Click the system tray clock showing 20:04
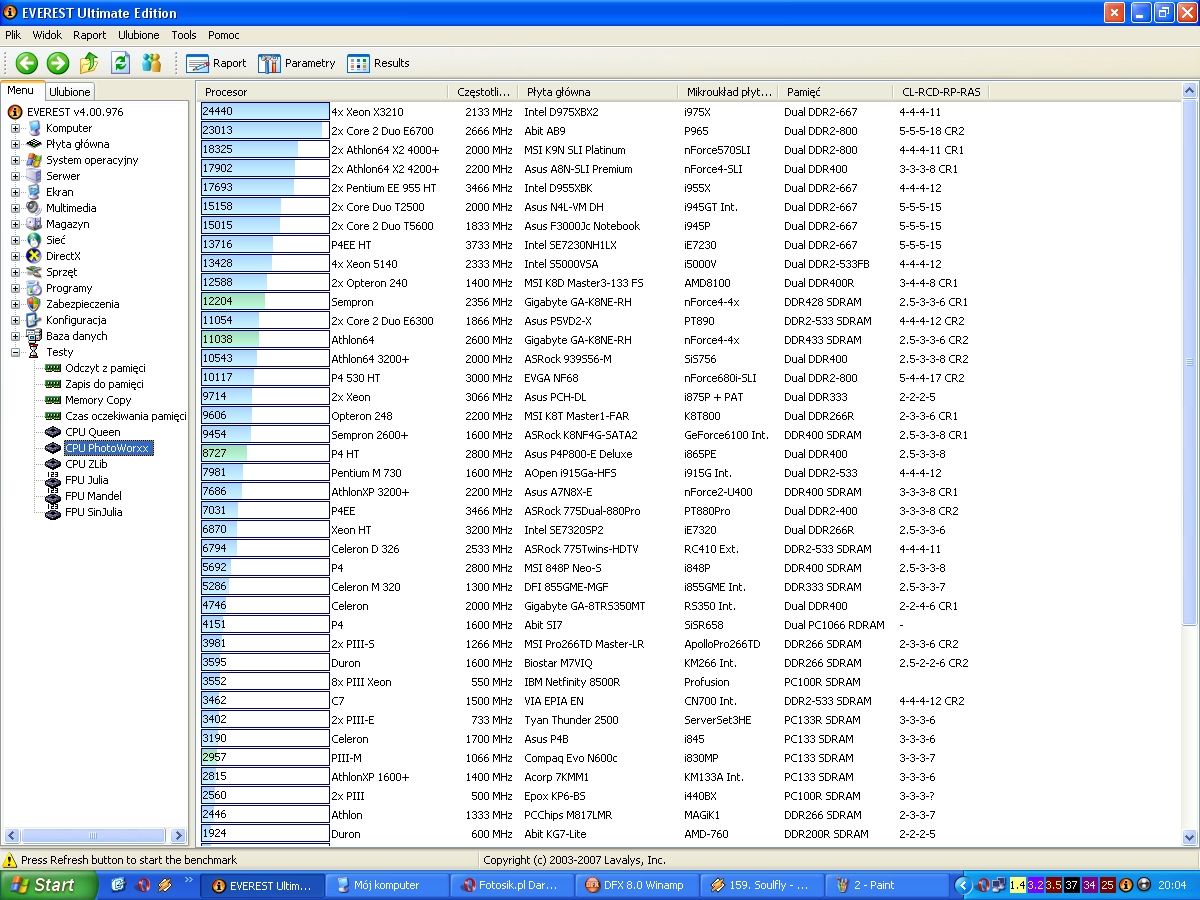 (1173, 885)
